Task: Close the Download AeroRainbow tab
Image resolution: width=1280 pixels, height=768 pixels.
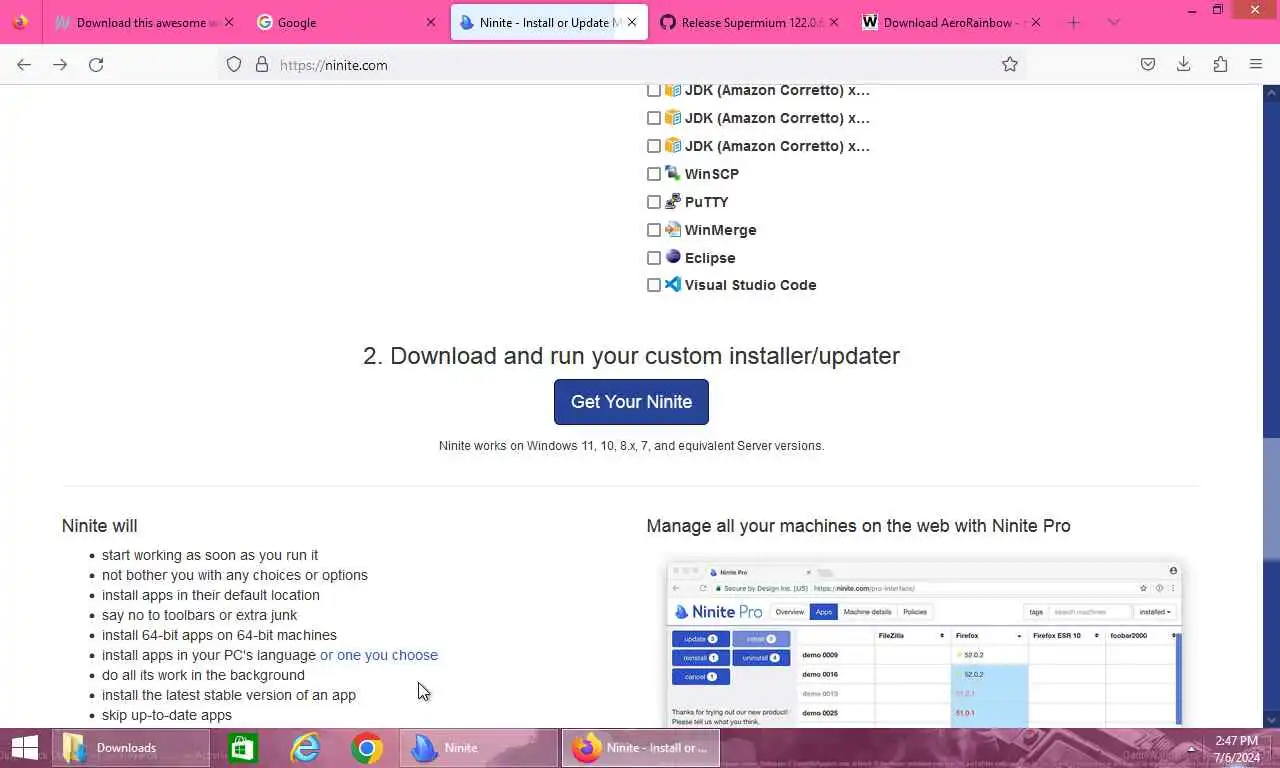Action: pos(1035,22)
